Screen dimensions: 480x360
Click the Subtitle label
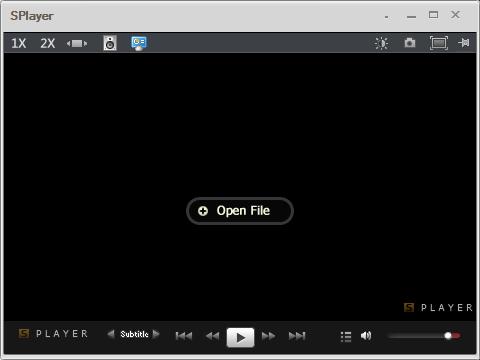pos(134,334)
